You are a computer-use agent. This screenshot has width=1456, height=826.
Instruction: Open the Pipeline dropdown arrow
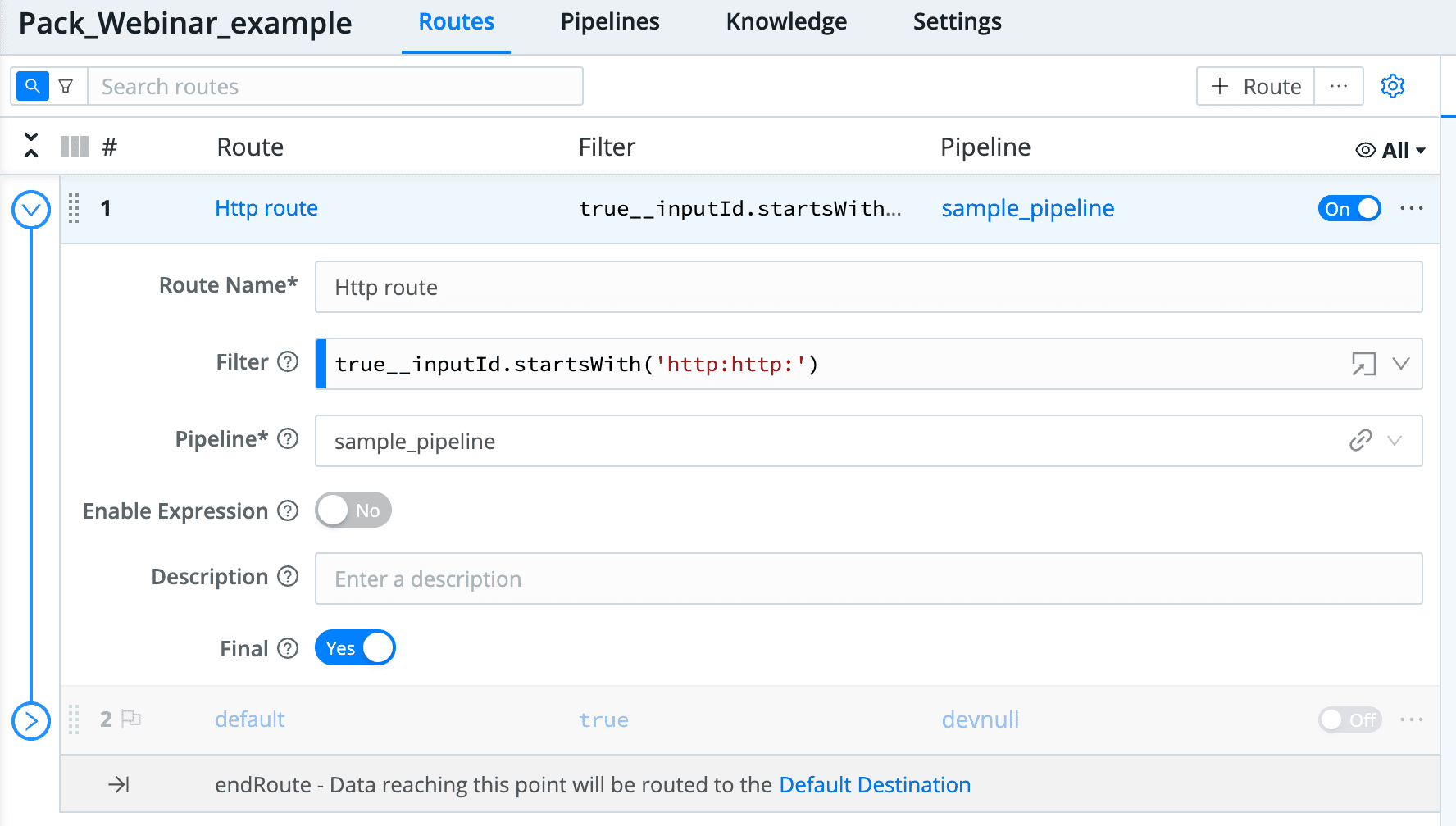point(1395,441)
